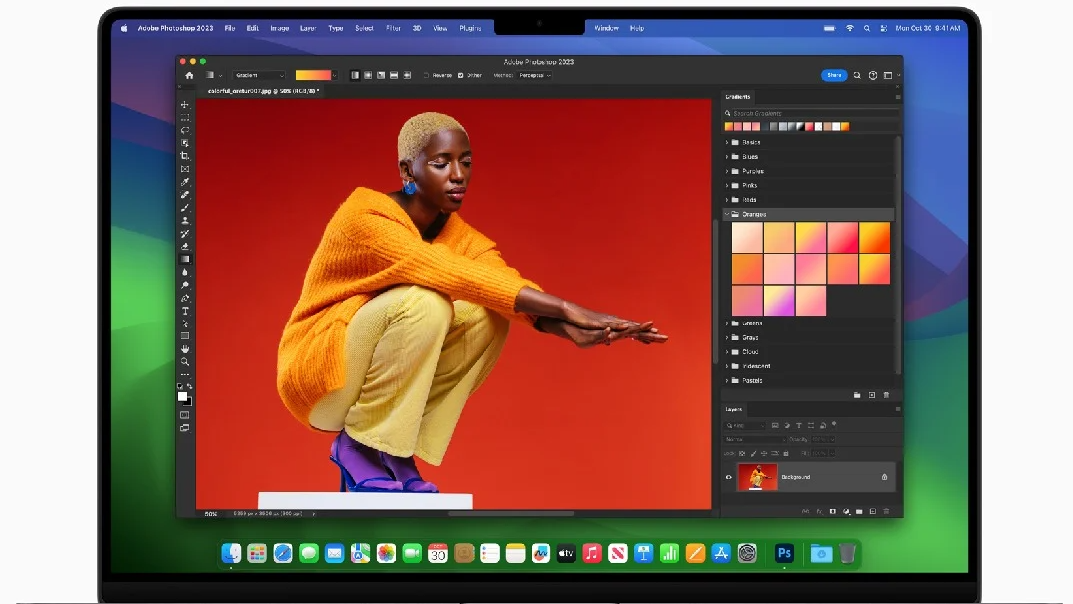Select the Rectangle shape tool
This screenshot has width=1073, height=604.
pos(185,336)
